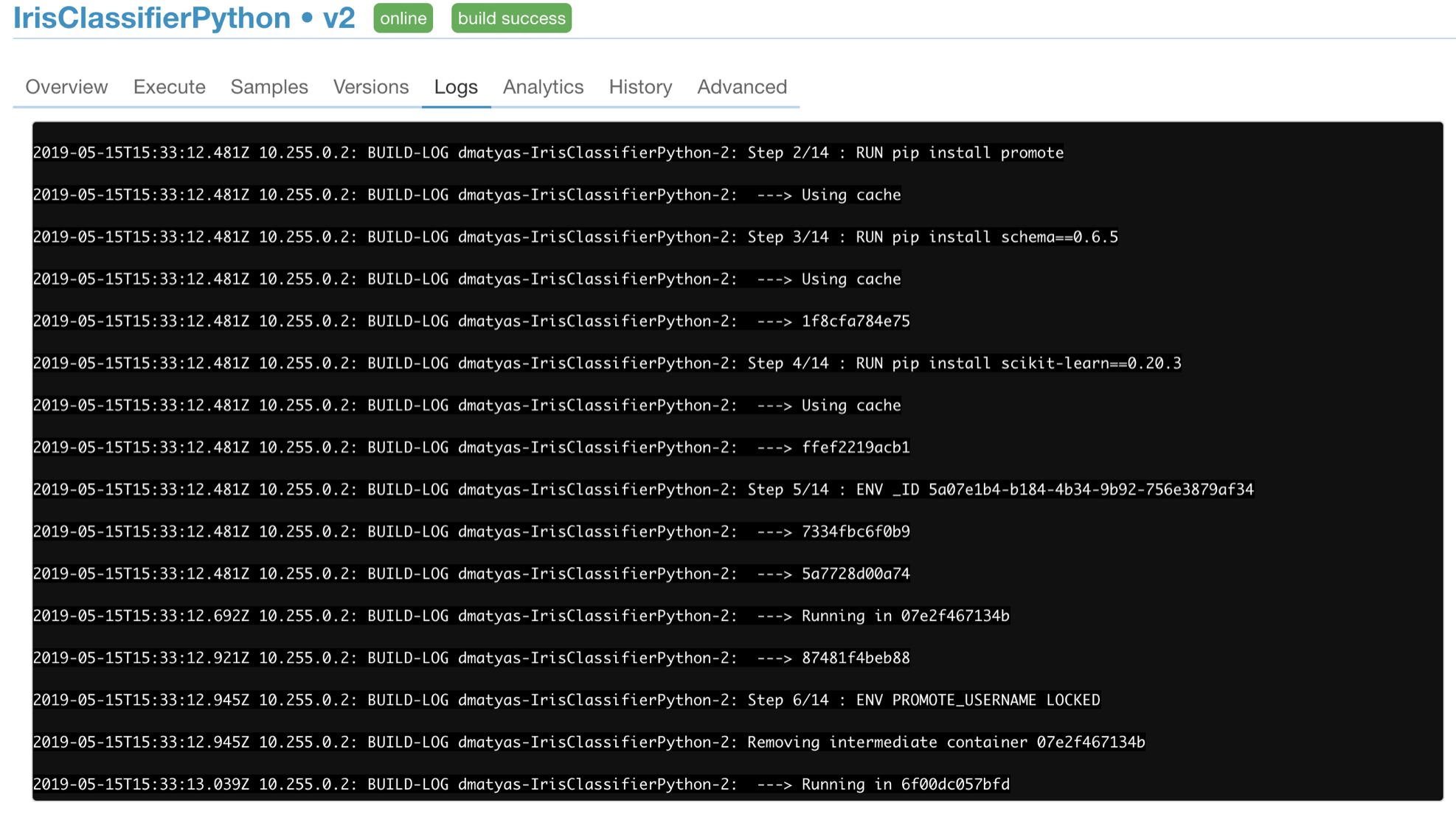View the Versions tab
The height and width of the screenshot is (817, 1456).
[x=372, y=87]
